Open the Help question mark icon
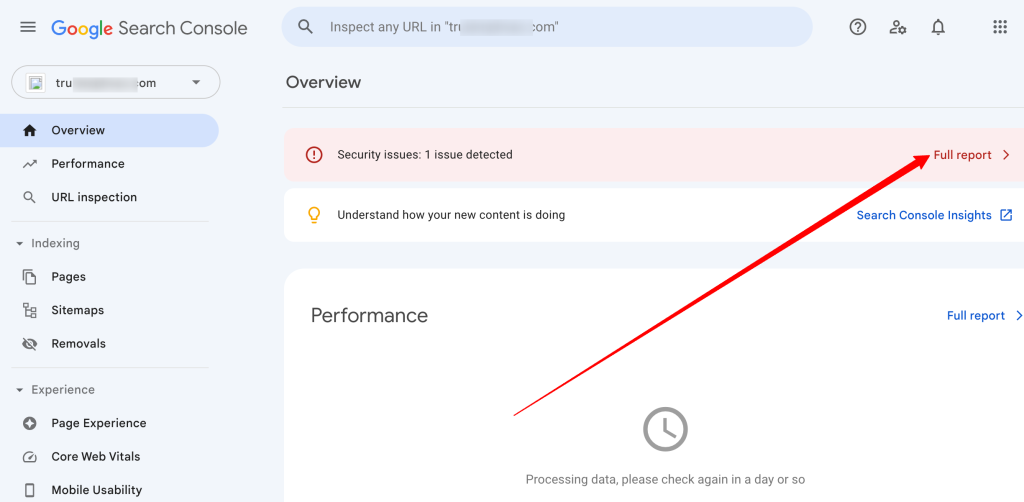1024x502 pixels. coord(857,27)
